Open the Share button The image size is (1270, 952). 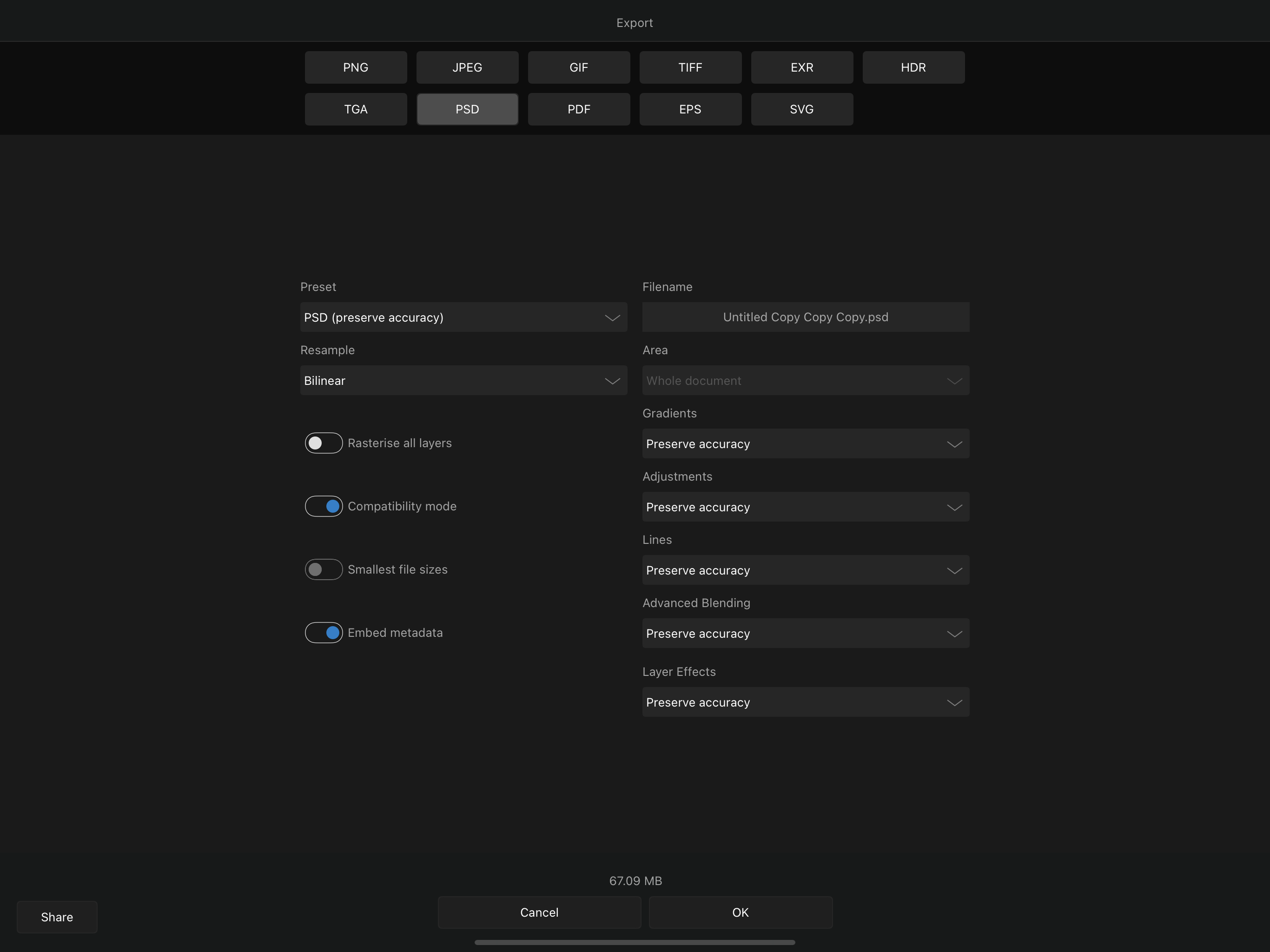pos(57,917)
